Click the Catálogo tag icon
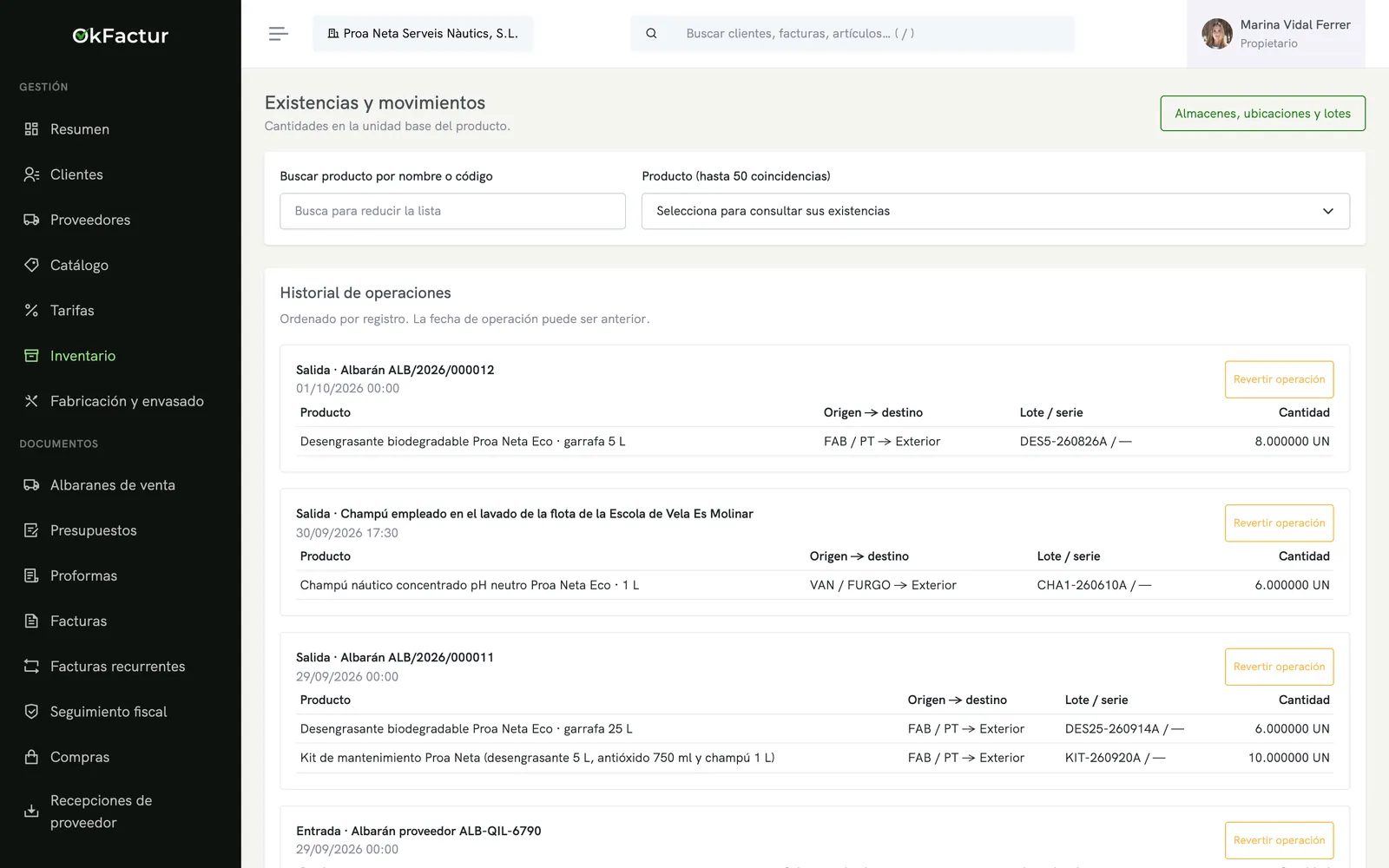1389x868 pixels. point(31,265)
